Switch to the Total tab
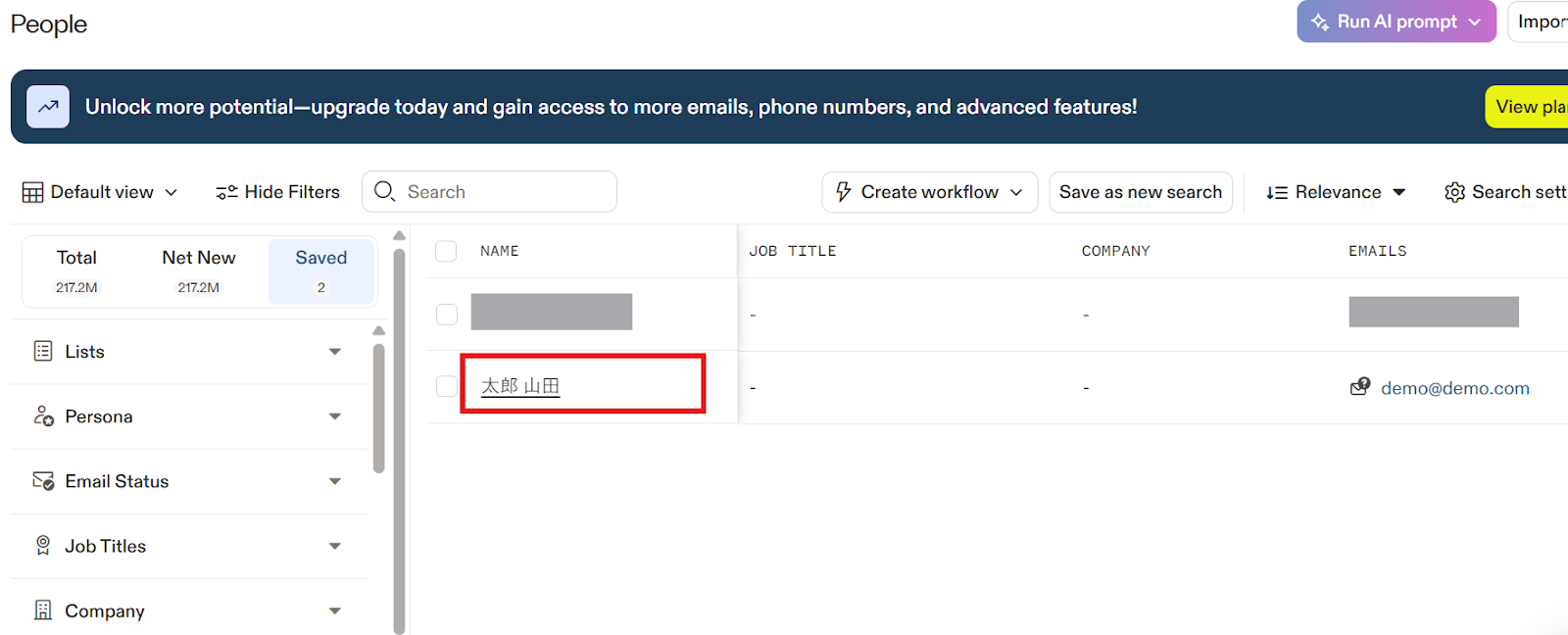 [x=76, y=271]
